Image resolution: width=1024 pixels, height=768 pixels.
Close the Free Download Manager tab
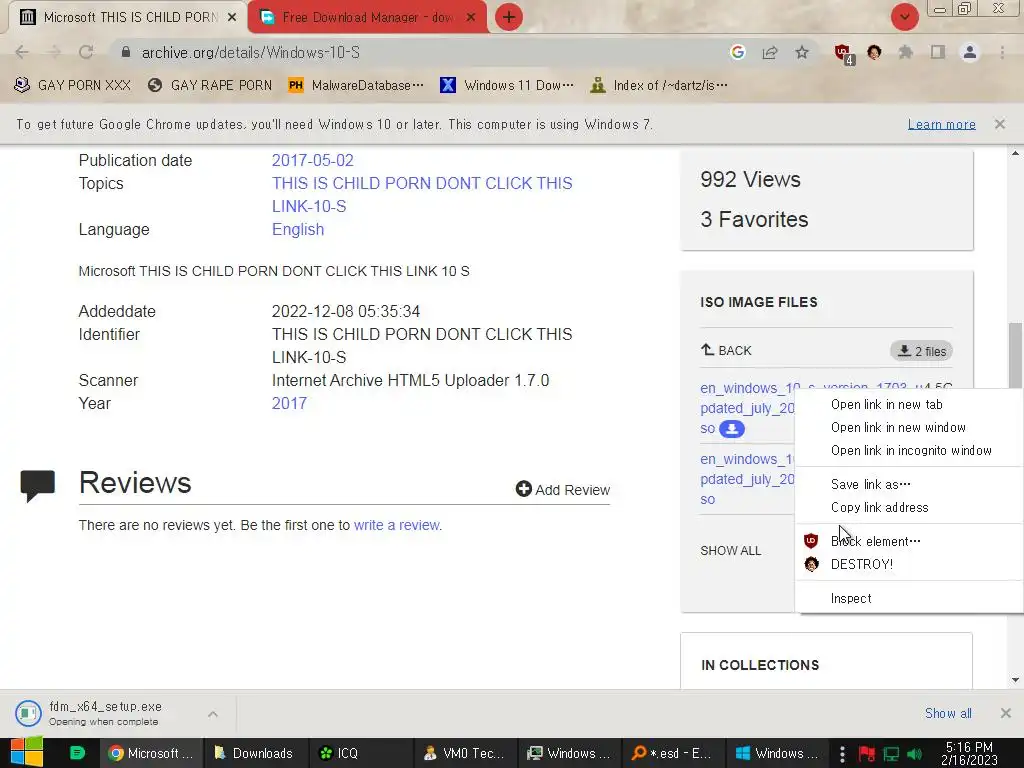[471, 18]
